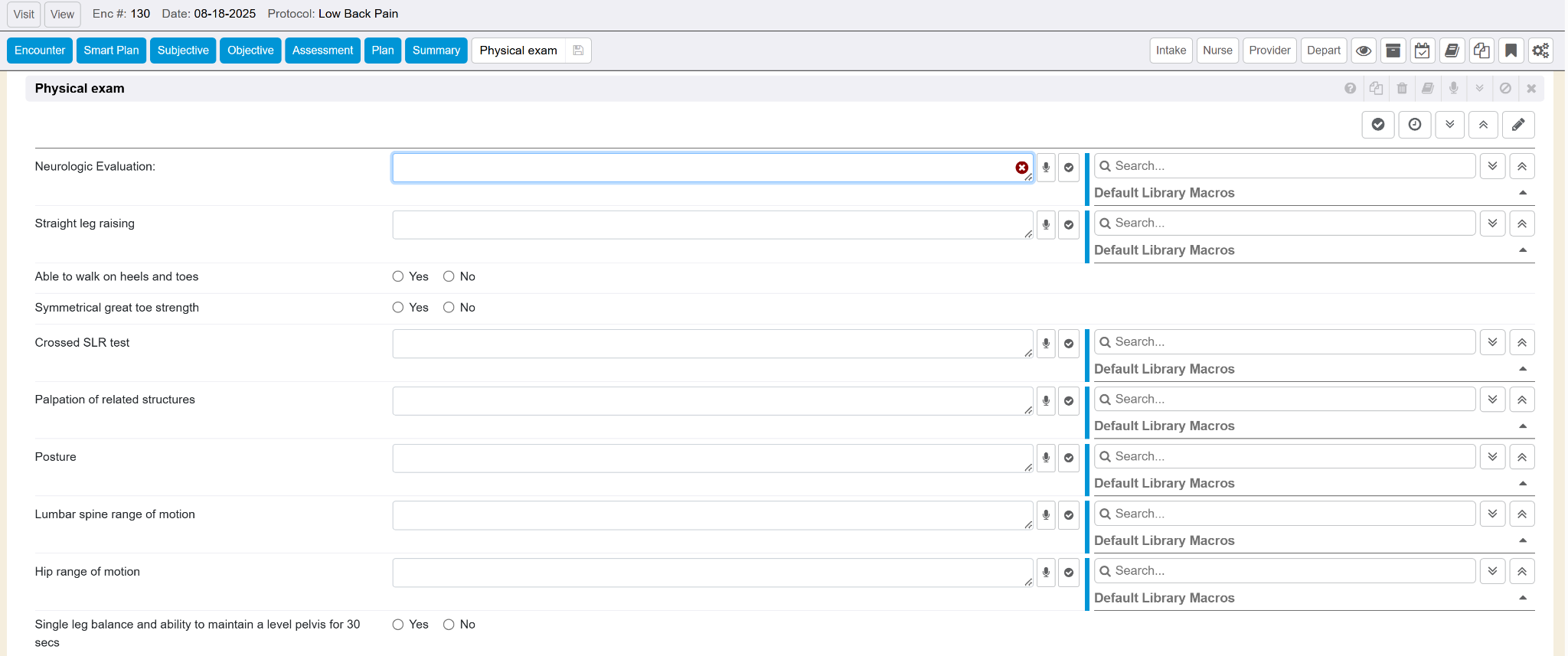The width and height of the screenshot is (1568, 656).
Task: Collapse Default Library Macros for Neurologic Evaluation
Action: pos(1522,193)
